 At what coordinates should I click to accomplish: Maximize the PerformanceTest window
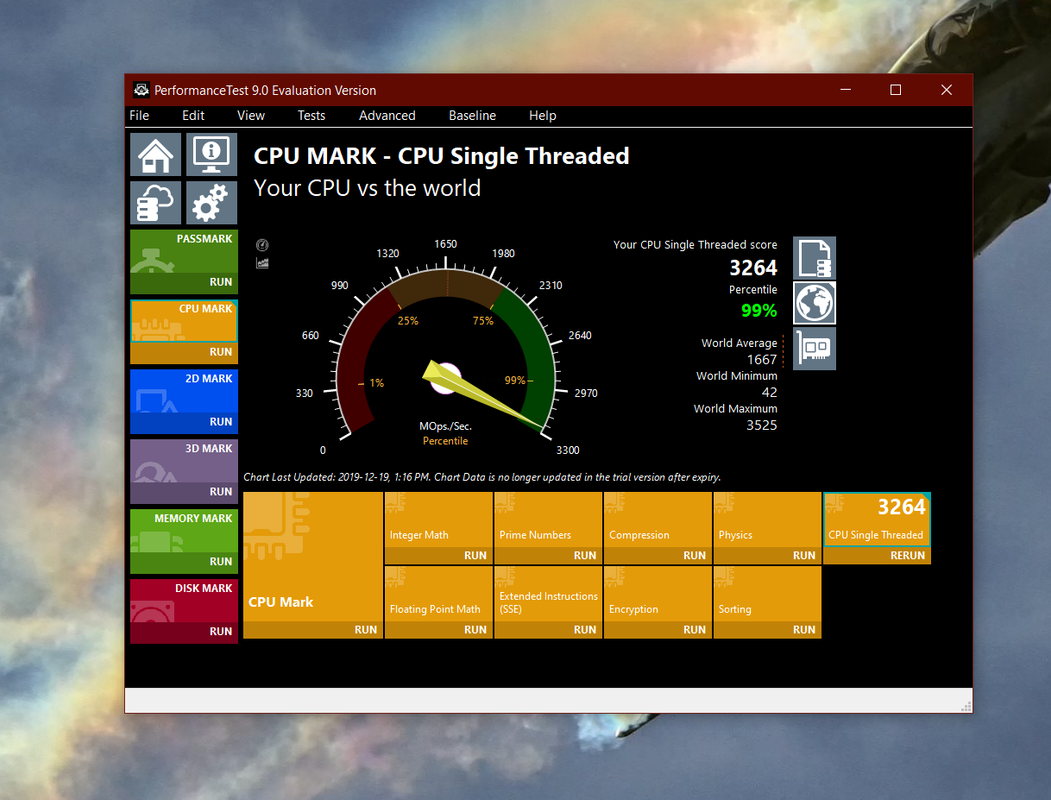[895, 90]
